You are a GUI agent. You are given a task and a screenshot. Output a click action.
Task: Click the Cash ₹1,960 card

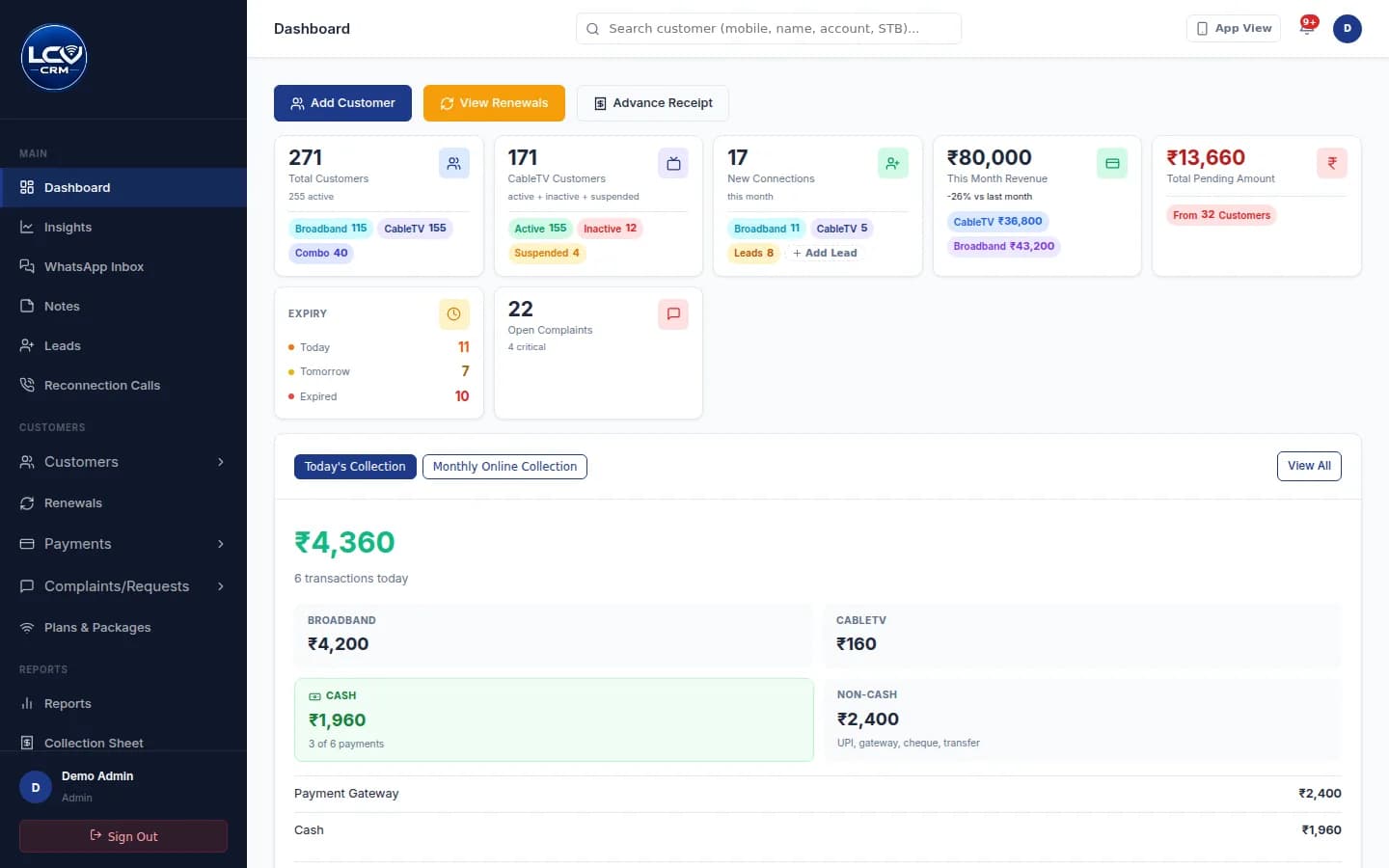pos(554,720)
